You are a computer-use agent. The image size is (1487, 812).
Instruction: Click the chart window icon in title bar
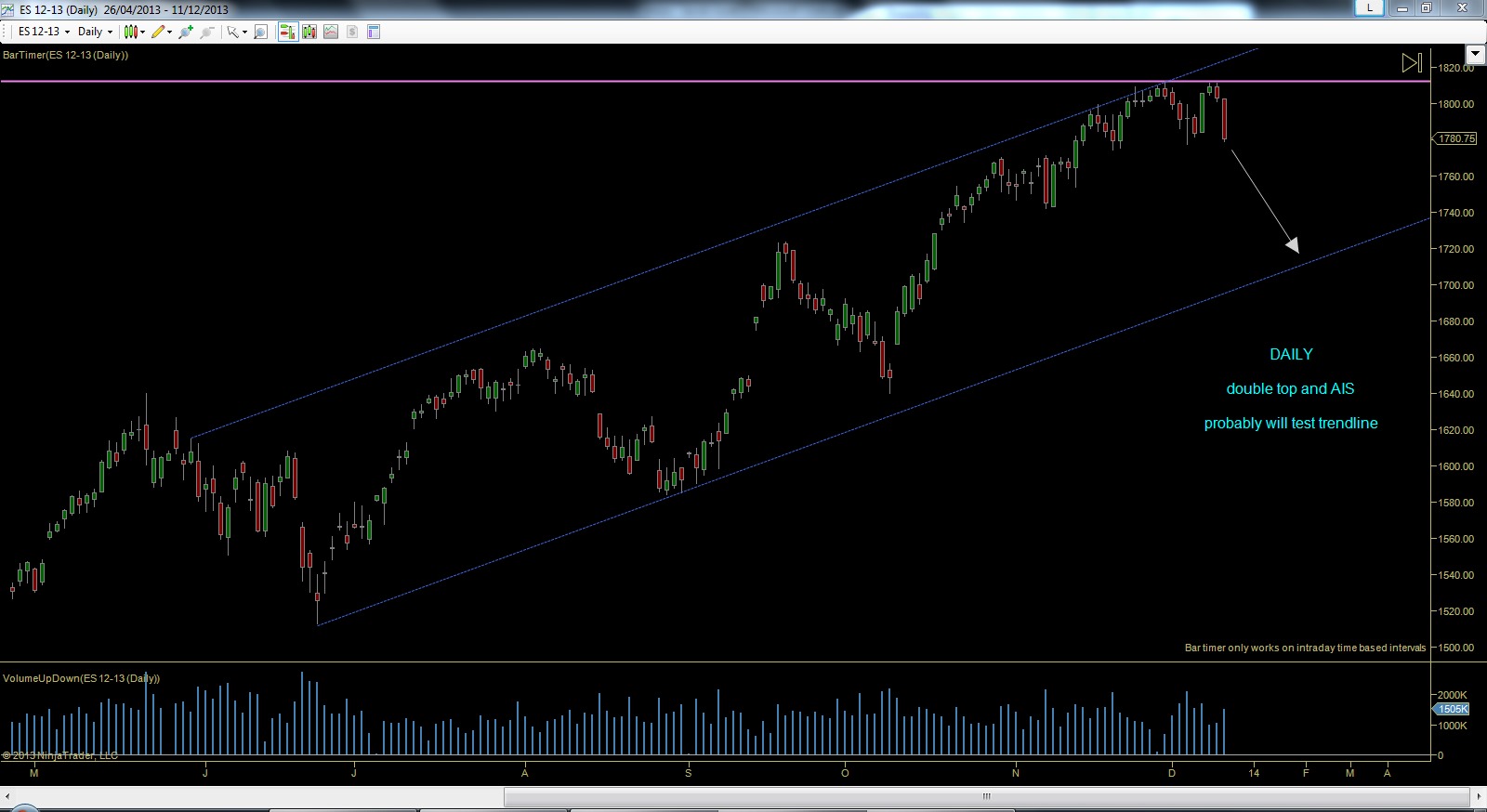coord(9,9)
